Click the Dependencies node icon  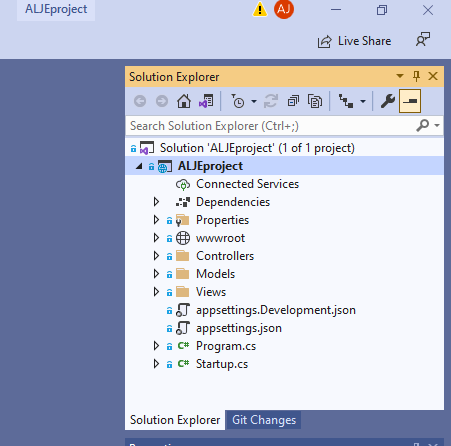(183, 202)
